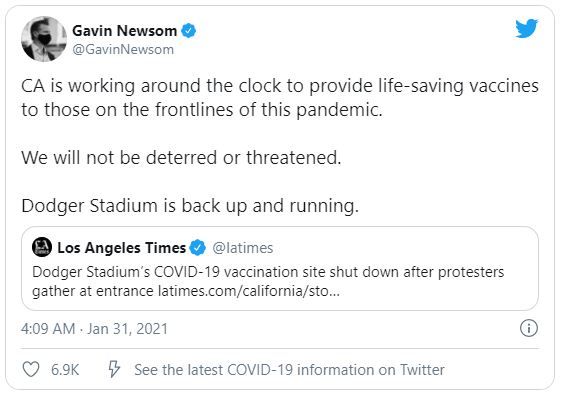This screenshot has width=561, height=395.
Task: Click the Los Angeles Times verified badge
Action: coord(197,248)
